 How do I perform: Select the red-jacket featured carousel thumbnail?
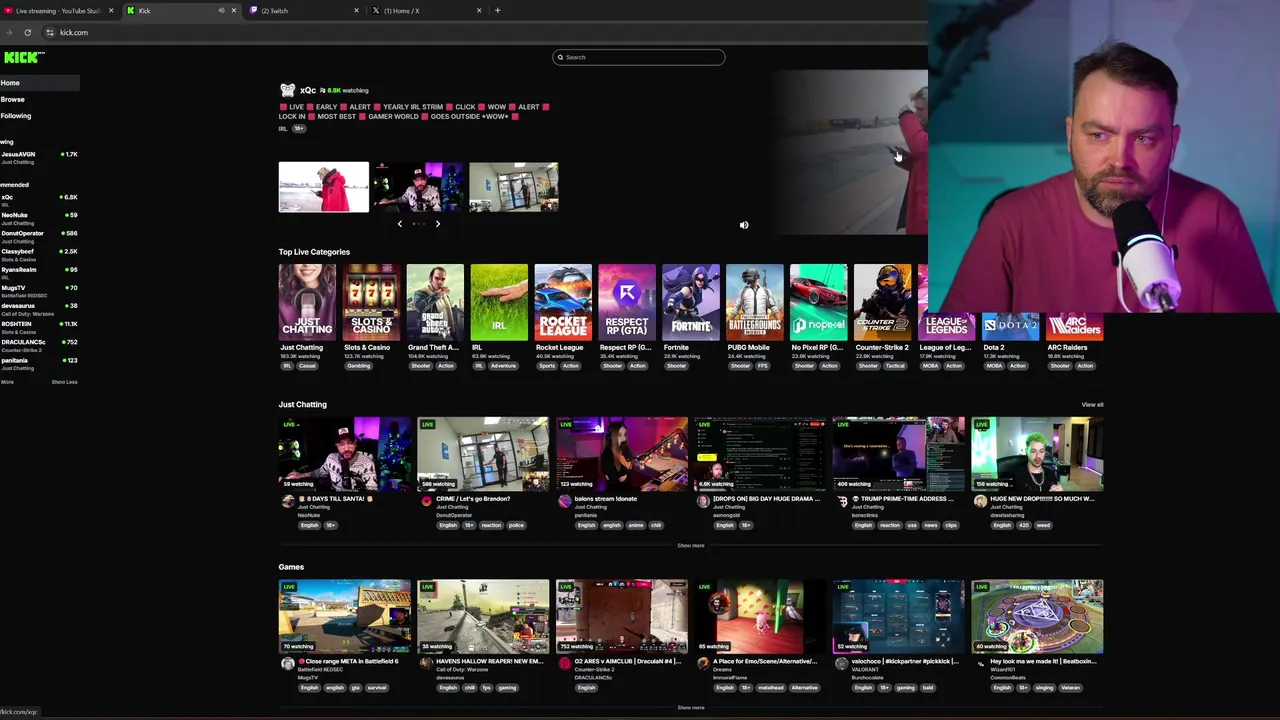[x=324, y=187]
